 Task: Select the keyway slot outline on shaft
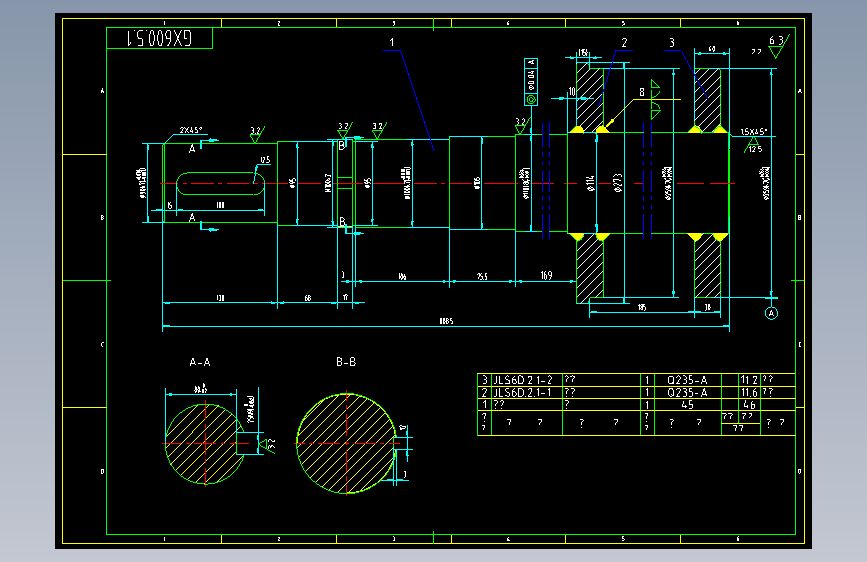[x=221, y=184]
